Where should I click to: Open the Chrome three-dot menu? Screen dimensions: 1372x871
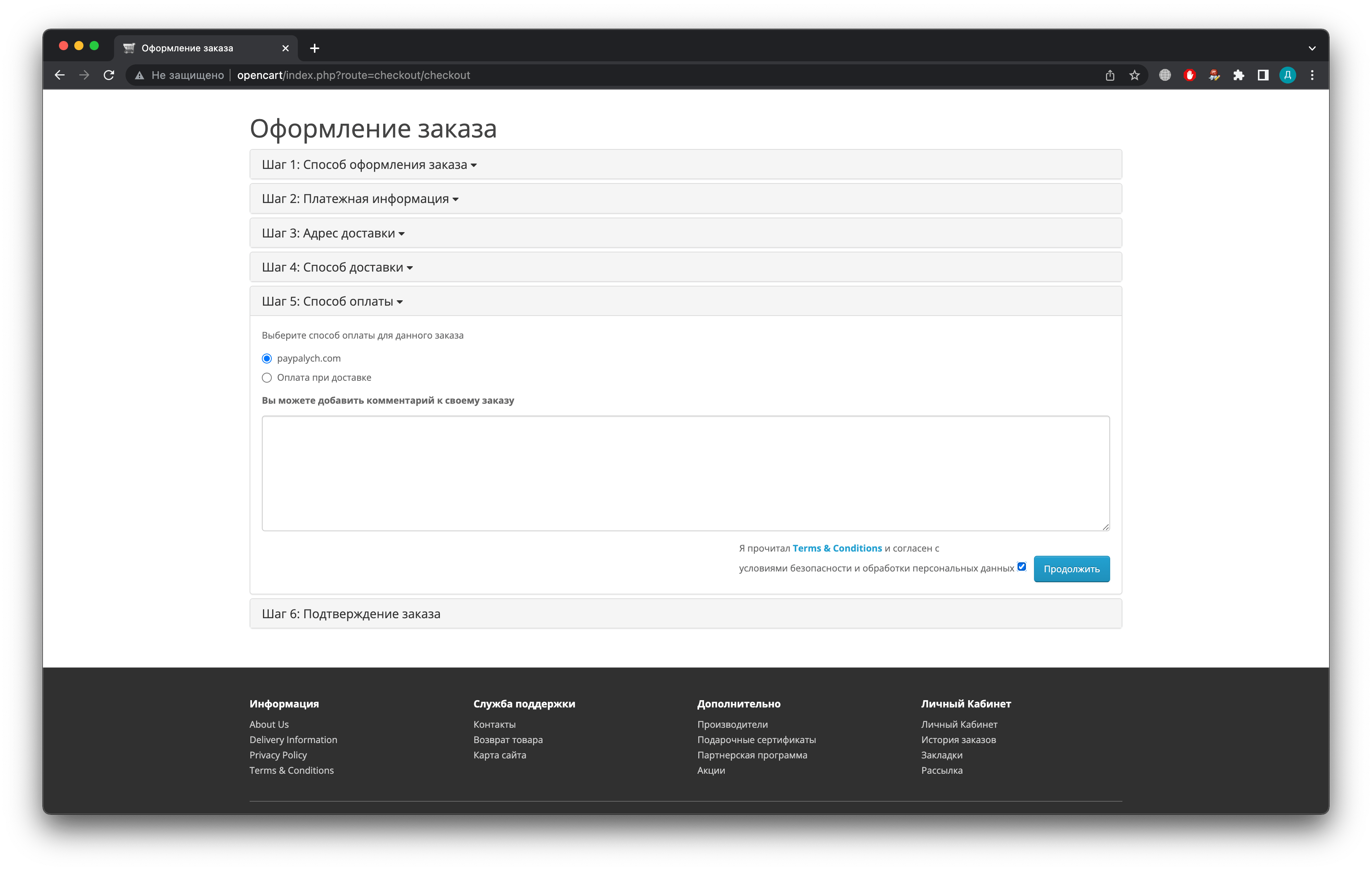click(1312, 75)
